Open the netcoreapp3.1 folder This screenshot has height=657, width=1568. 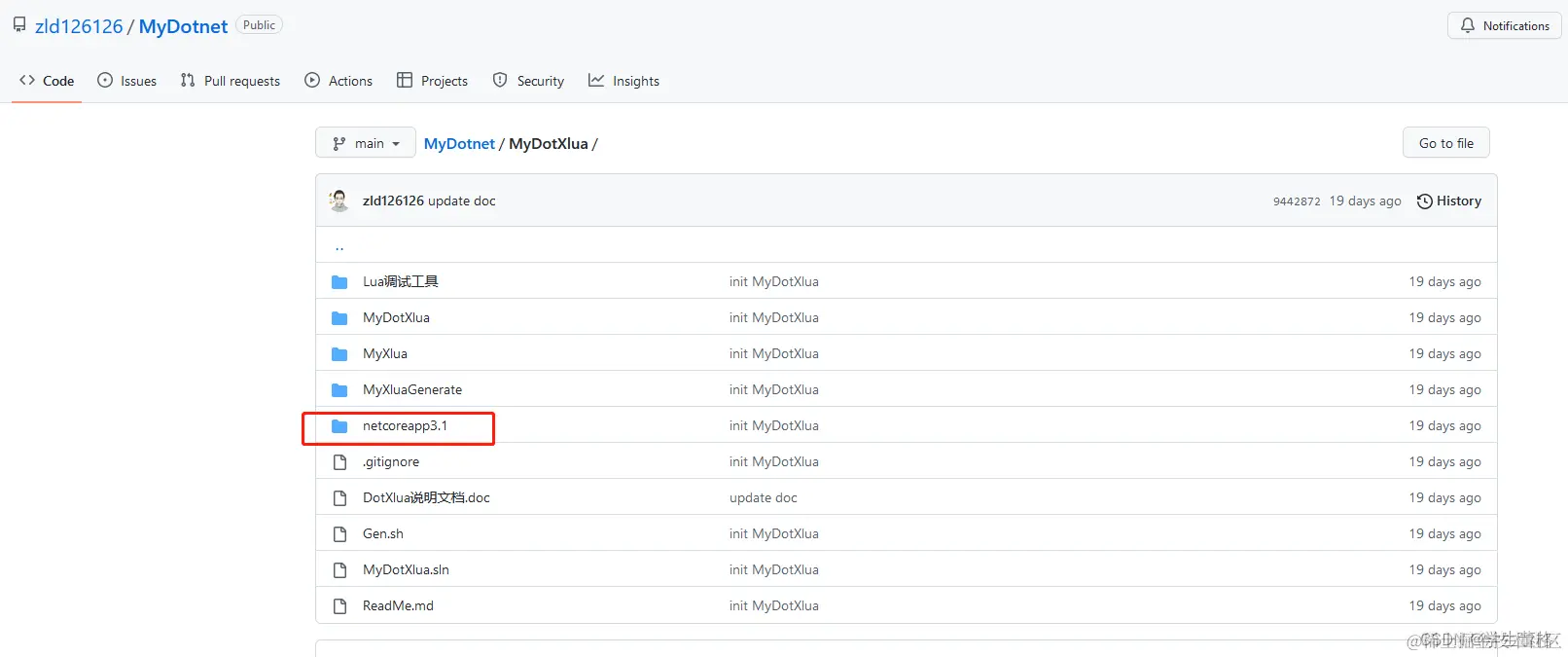405,425
